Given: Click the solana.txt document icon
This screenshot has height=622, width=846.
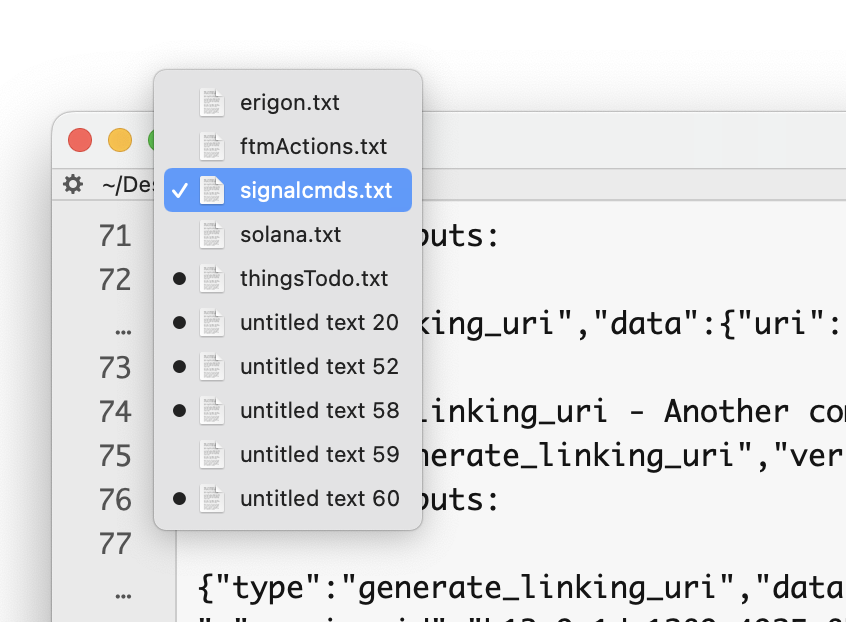Looking at the screenshot, I should click(212, 235).
